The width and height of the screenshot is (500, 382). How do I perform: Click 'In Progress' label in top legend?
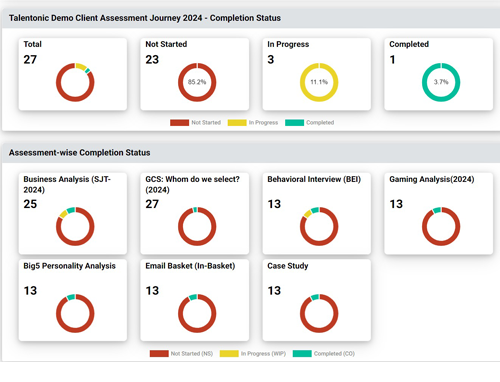(263, 123)
